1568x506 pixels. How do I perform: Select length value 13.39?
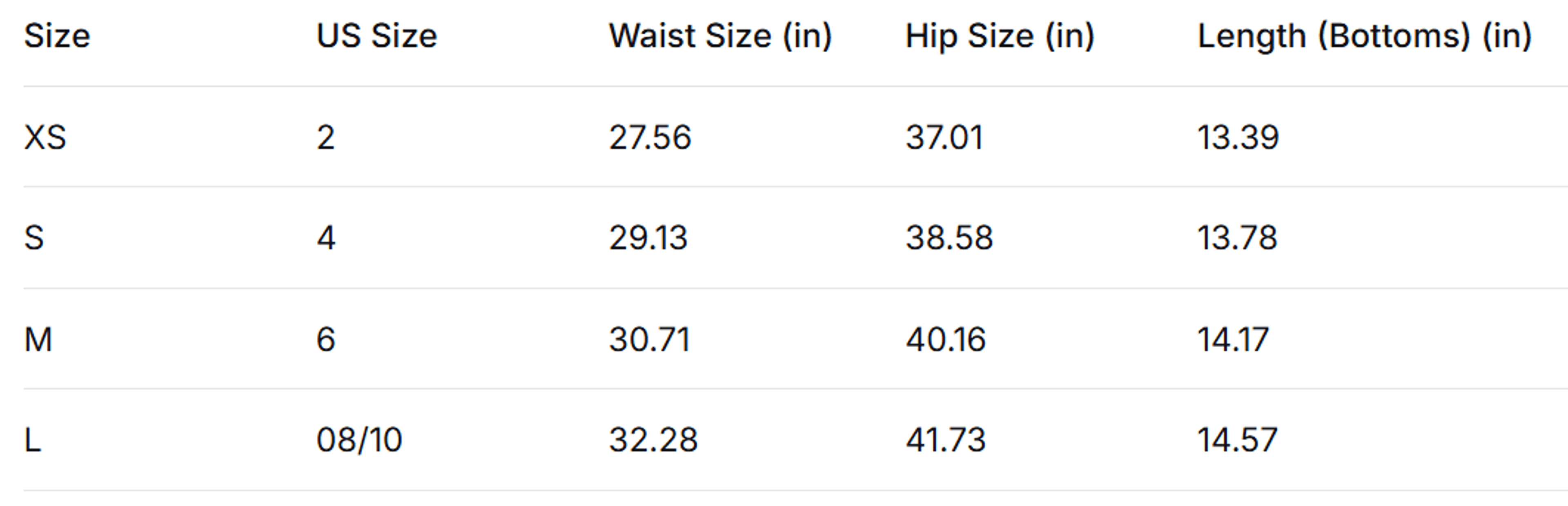point(1238,138)
